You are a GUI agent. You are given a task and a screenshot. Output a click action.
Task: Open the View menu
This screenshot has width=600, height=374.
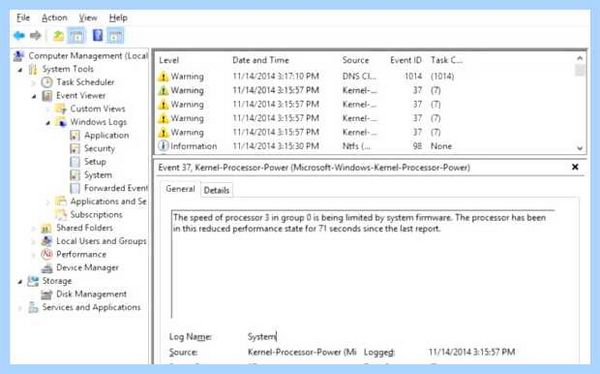(88, 18)
